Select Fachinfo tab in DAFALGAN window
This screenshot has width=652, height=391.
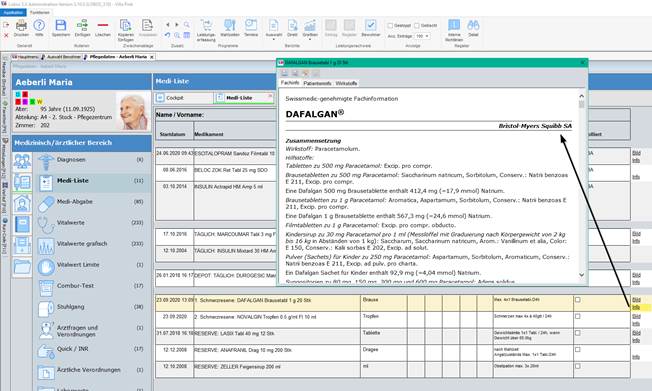[x=290, y=83]
